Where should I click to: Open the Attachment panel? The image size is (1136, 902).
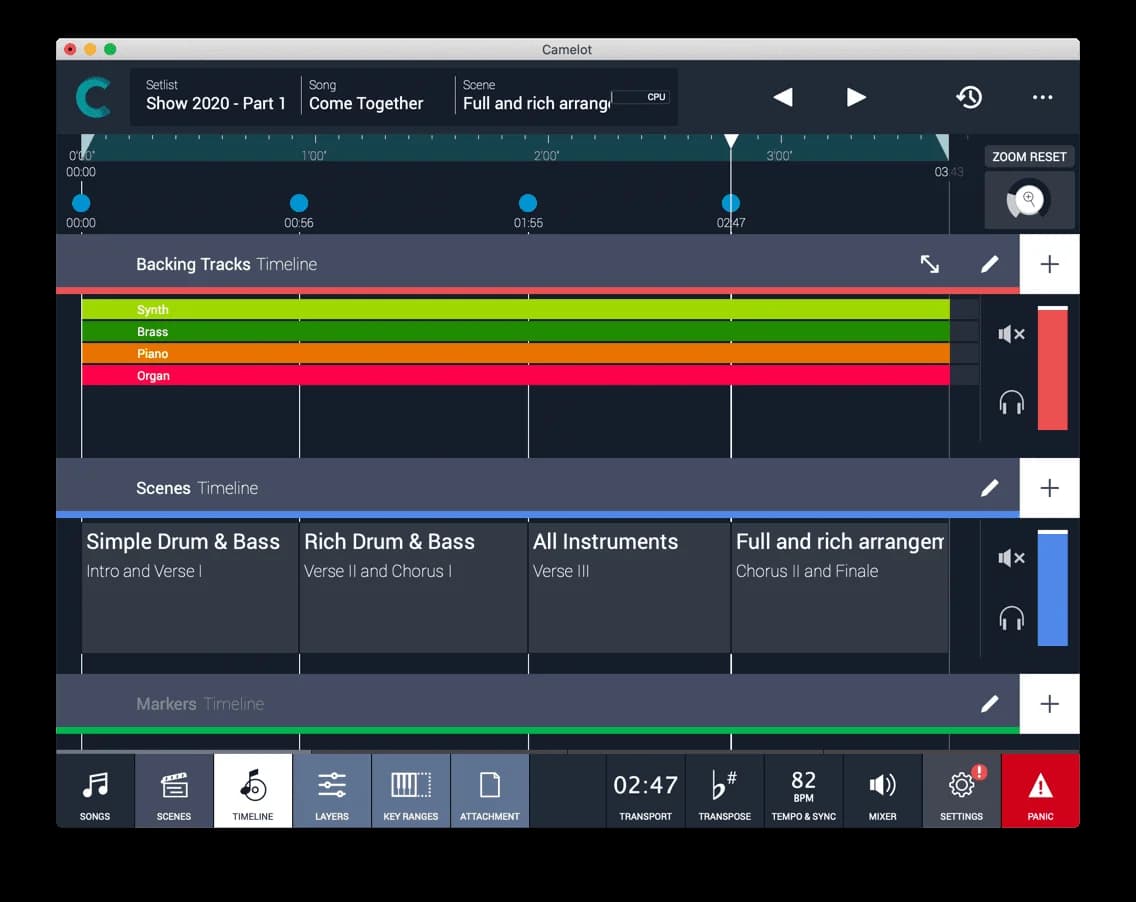click(x=489, y=790)
